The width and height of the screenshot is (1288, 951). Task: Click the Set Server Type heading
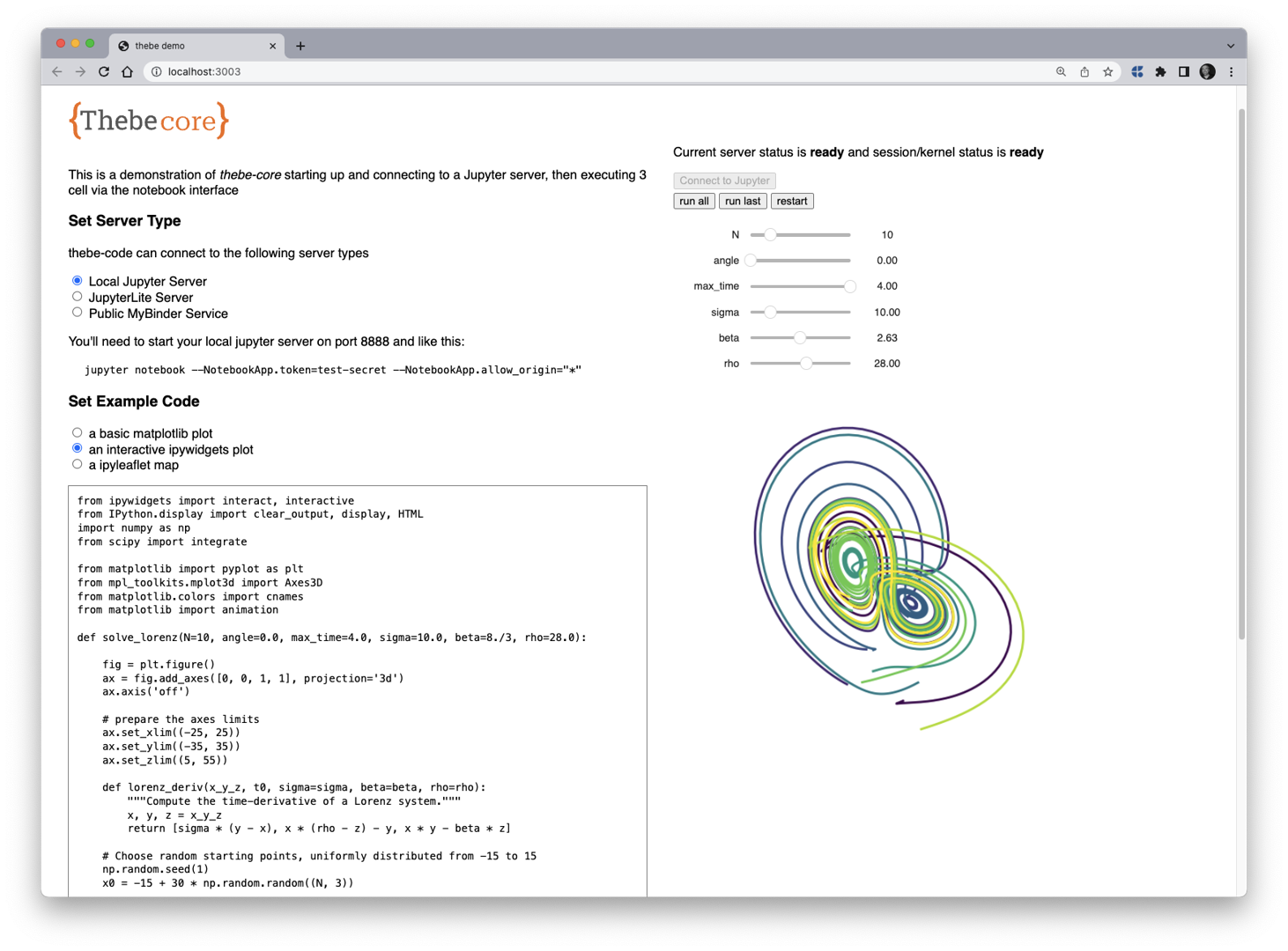pyautogui.click(x=124, y=221)
